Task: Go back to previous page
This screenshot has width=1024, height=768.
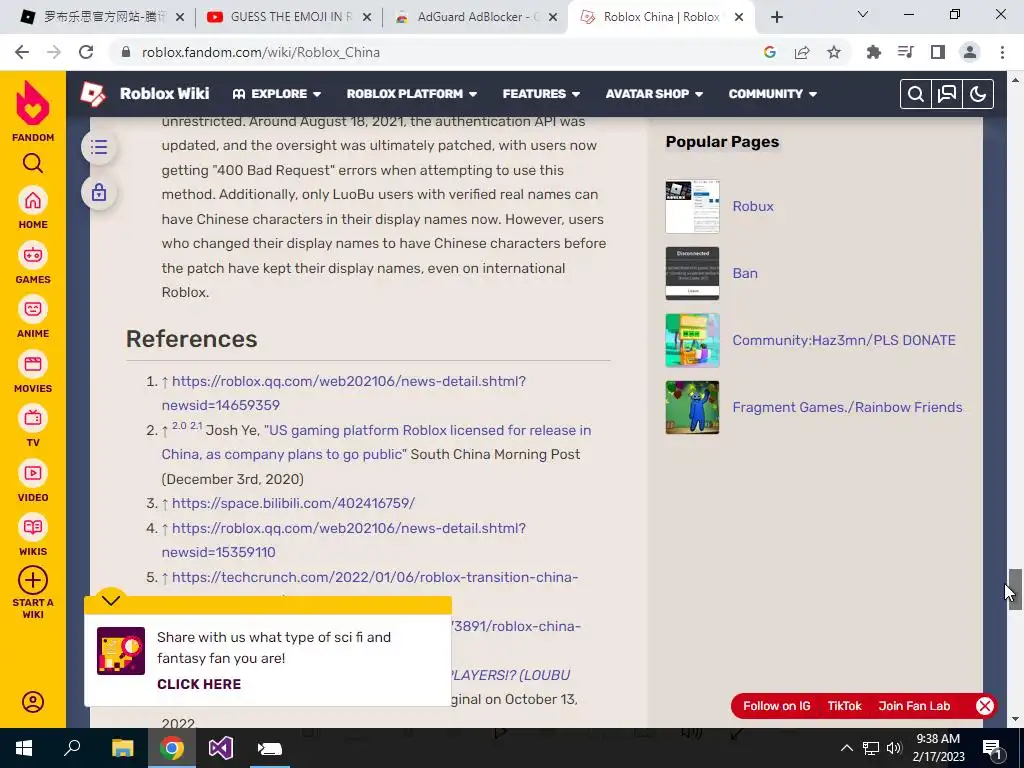Action: pyautogui.click(x=22, y=52)
